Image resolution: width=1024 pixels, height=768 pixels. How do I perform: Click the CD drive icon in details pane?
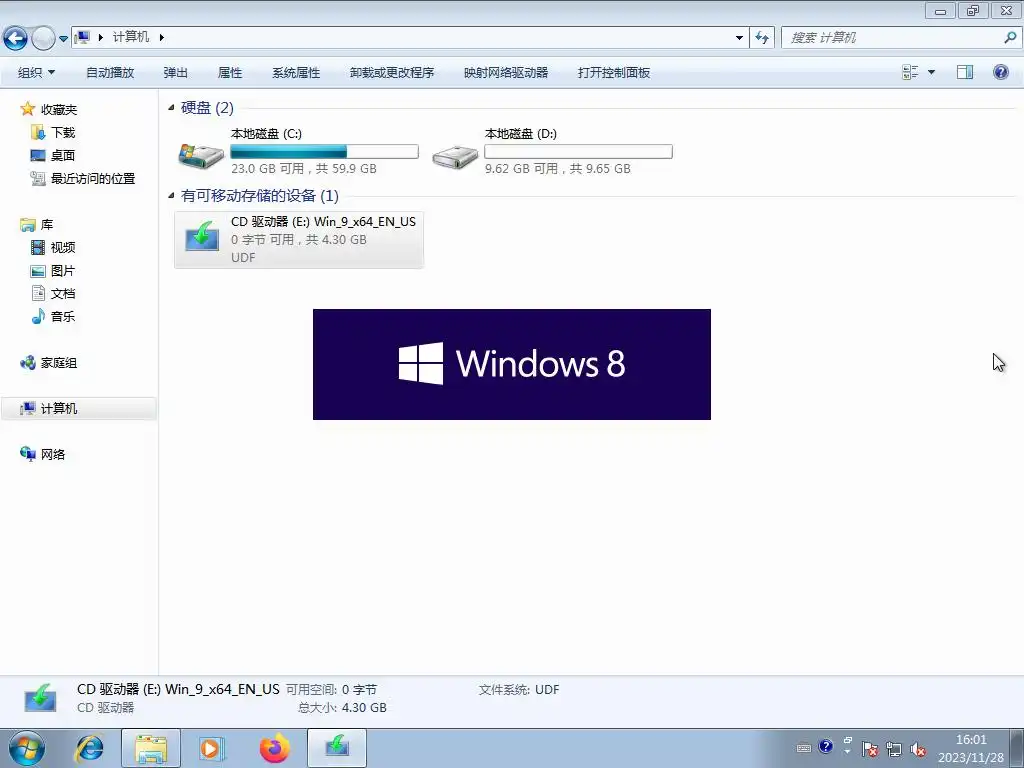40,698
